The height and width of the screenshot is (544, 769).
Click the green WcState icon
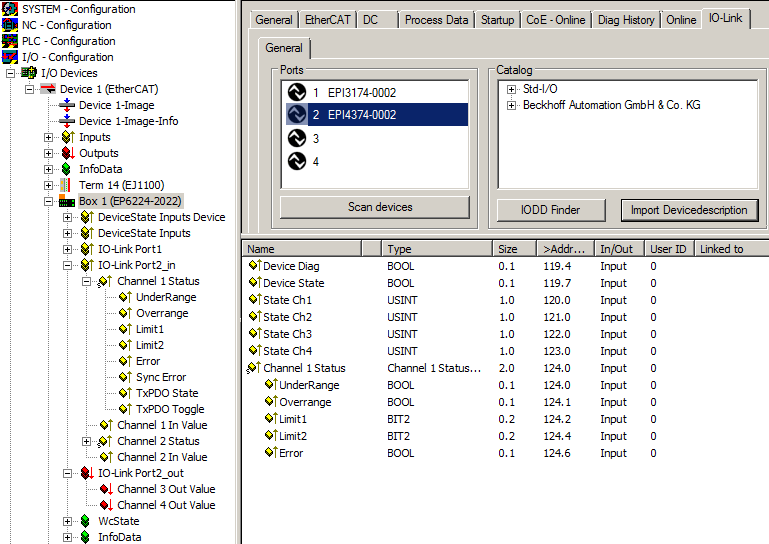85,521
